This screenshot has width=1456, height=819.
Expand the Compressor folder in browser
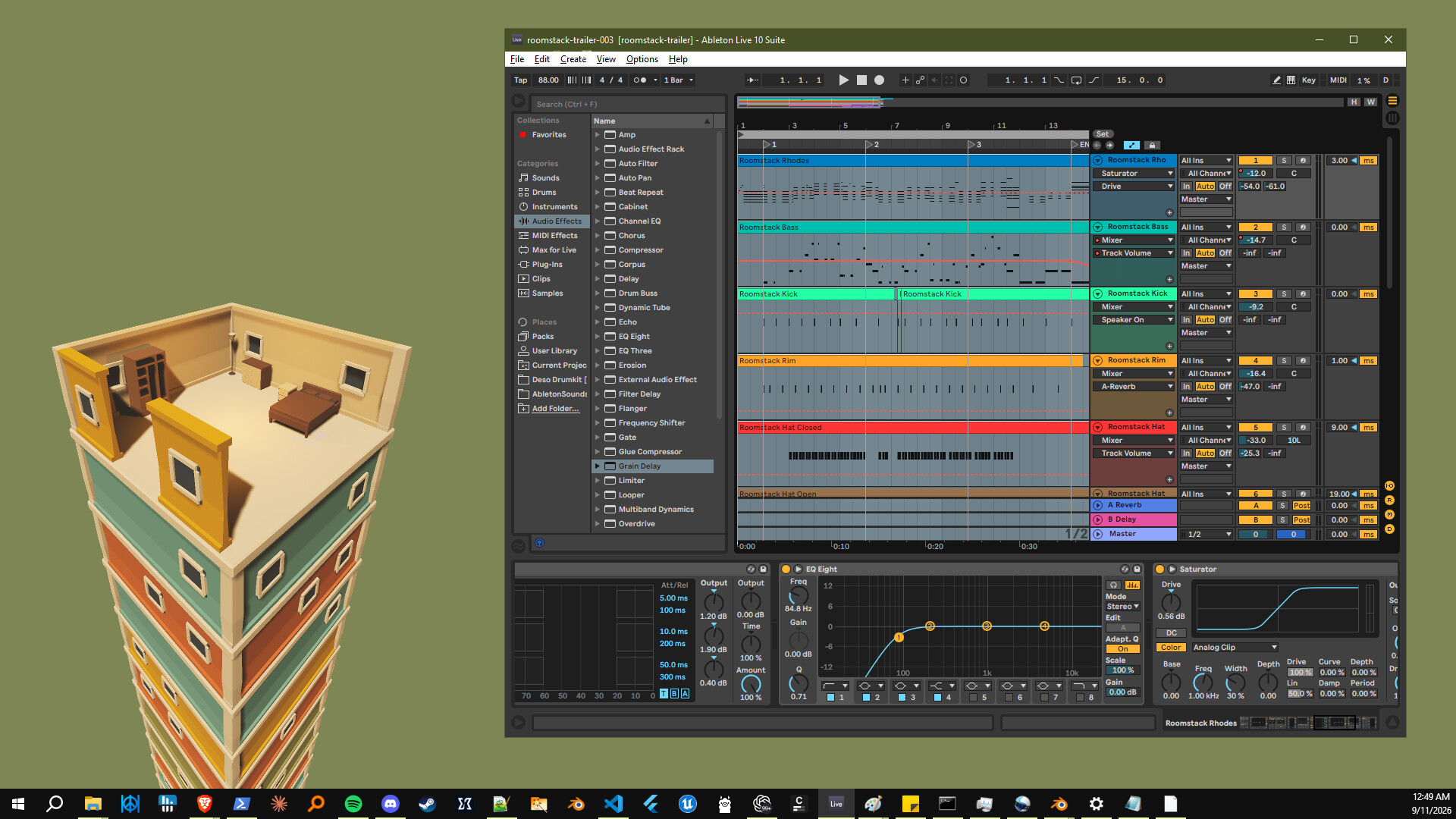point(598,250)
